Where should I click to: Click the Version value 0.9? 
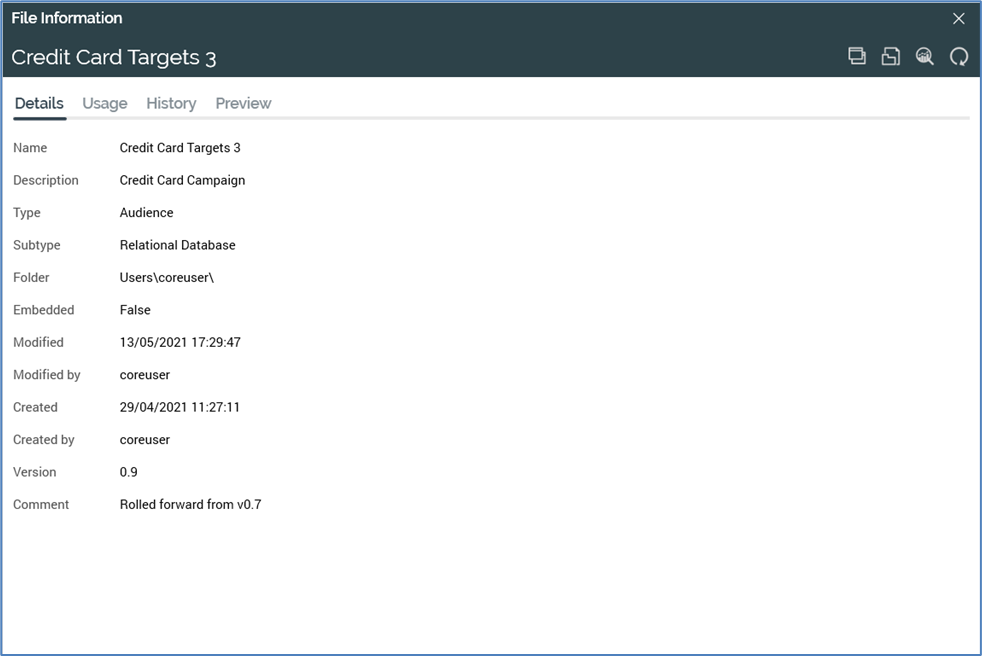click(129, 472)
